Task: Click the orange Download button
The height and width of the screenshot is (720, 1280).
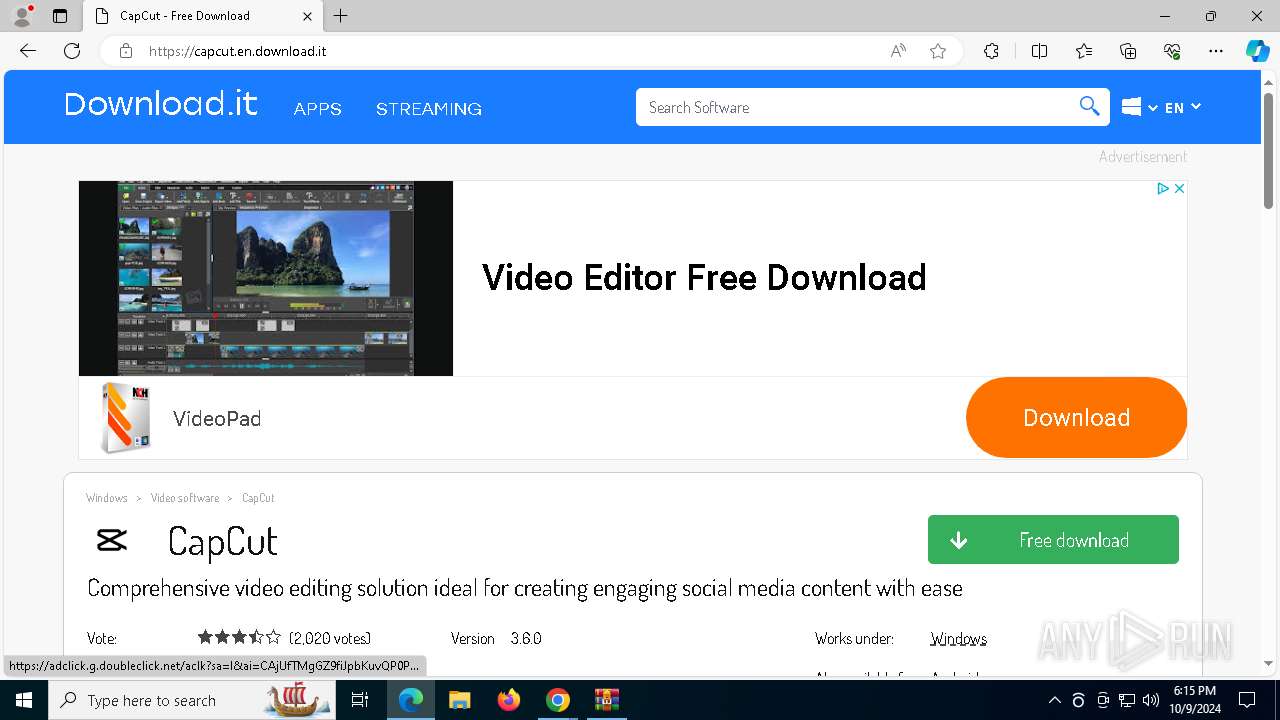Action: 1076,417
